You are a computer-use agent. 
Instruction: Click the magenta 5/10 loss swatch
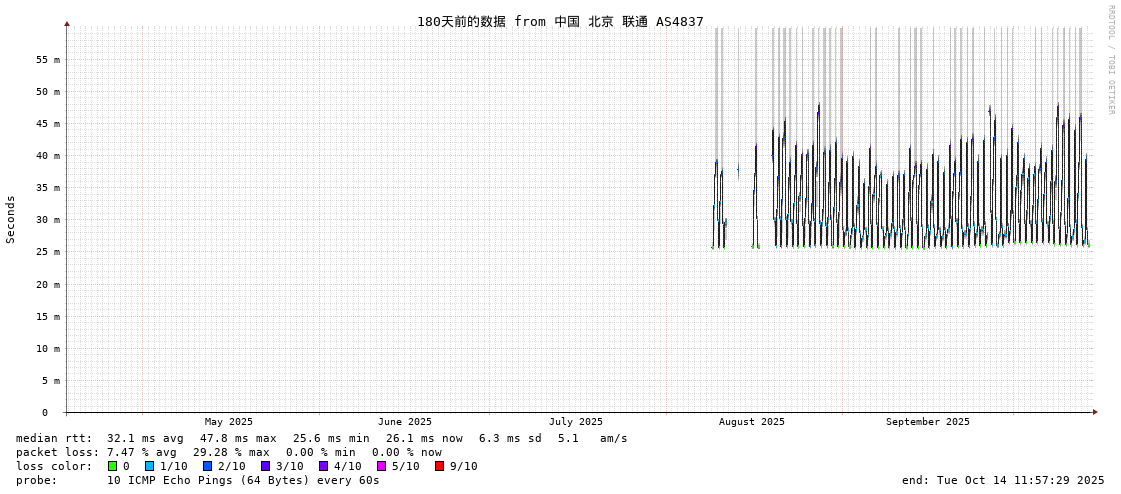381,466
